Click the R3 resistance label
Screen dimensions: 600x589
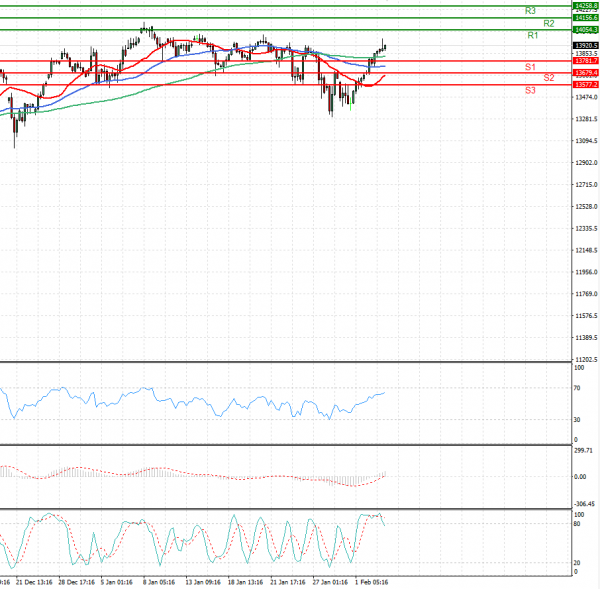tap(530, 11)
